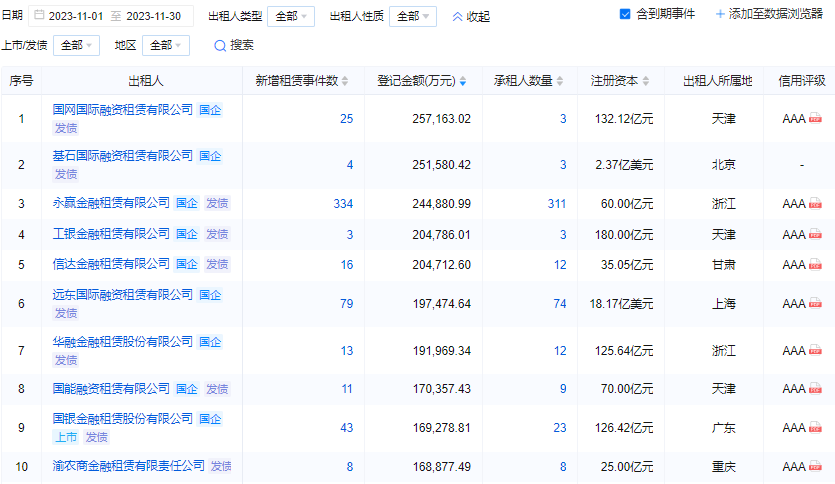The image size is (835, 484).
Task: Click the 出租人 column header
Action: coord(146,81)
